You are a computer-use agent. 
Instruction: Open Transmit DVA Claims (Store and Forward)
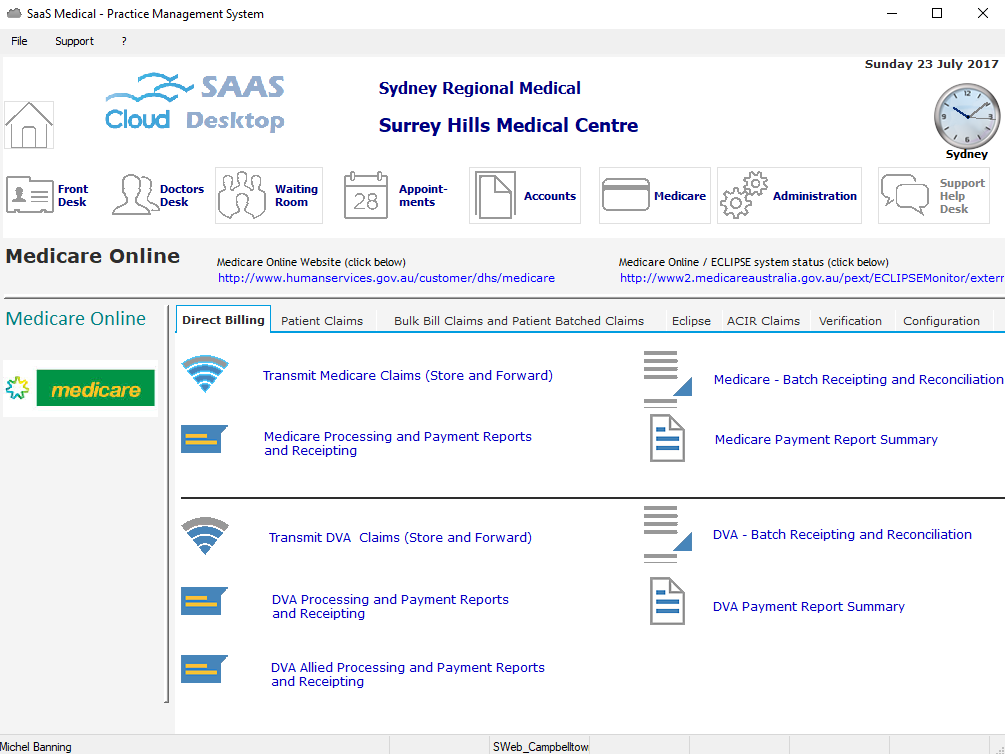tap(400, 537)
